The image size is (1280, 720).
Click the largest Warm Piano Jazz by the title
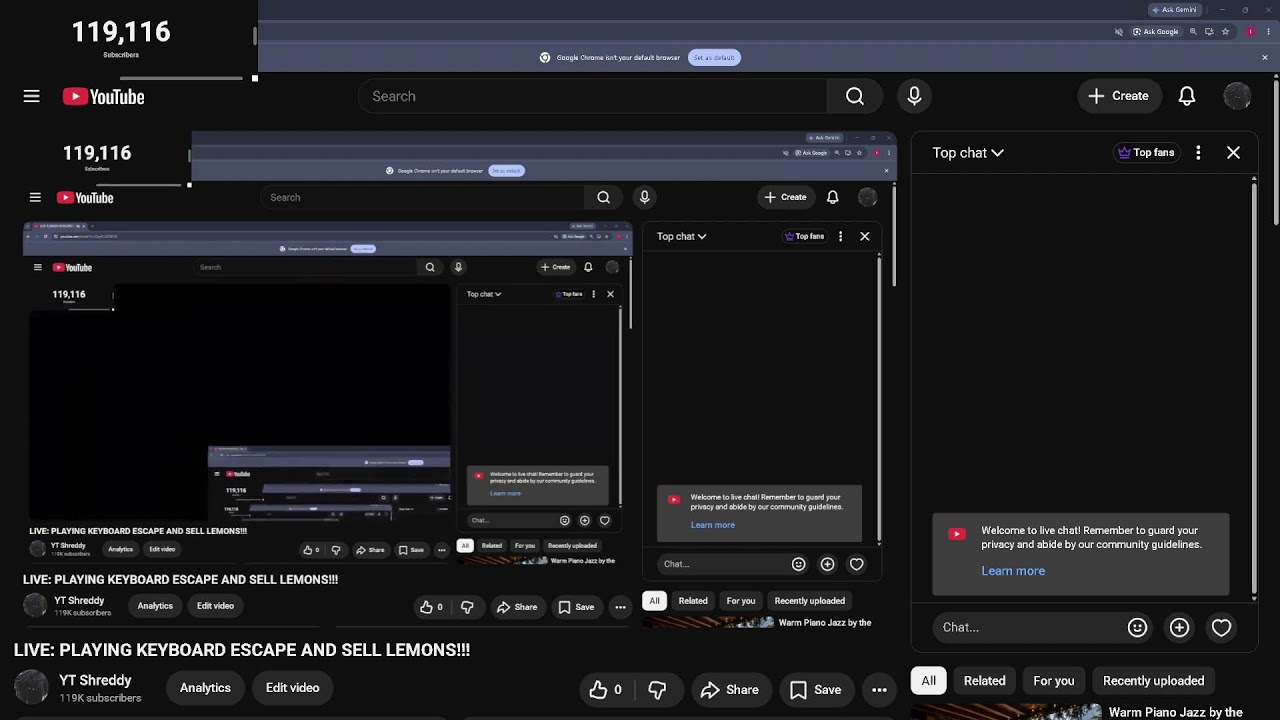[1175, 712]
